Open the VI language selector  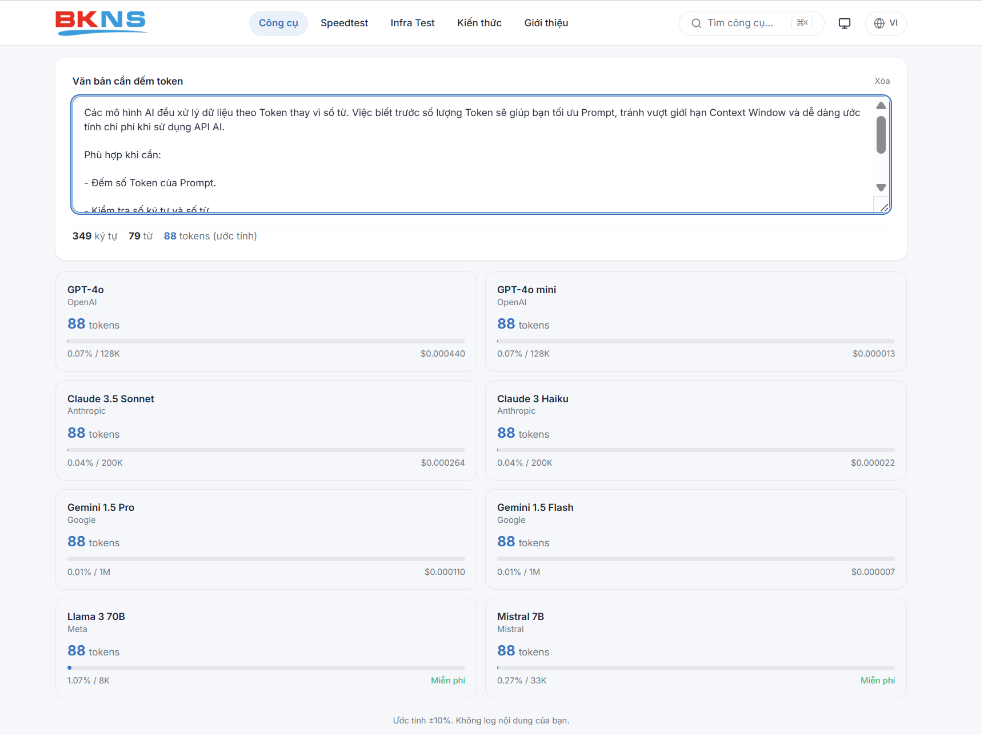886,23
